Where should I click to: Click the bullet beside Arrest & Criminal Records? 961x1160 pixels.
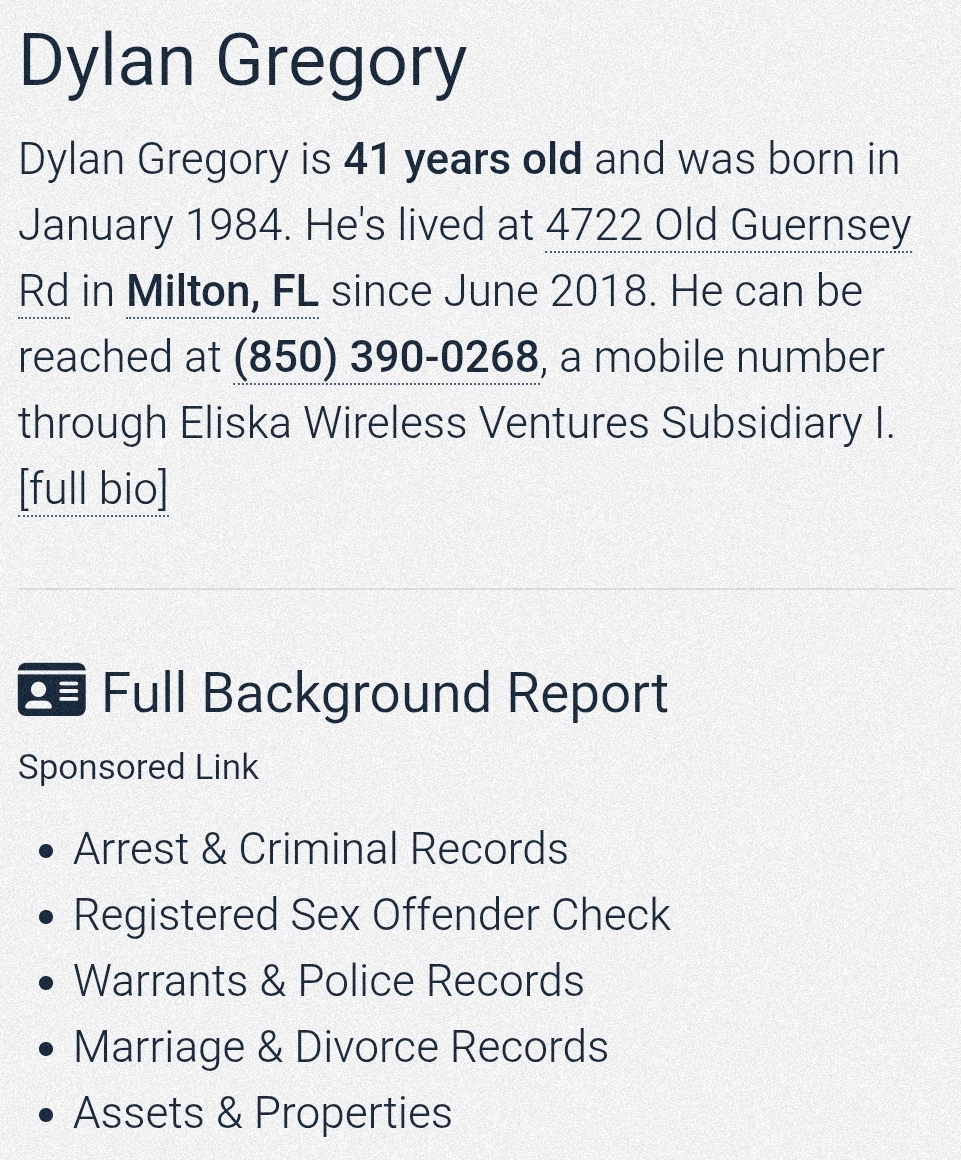click(45, 852)
